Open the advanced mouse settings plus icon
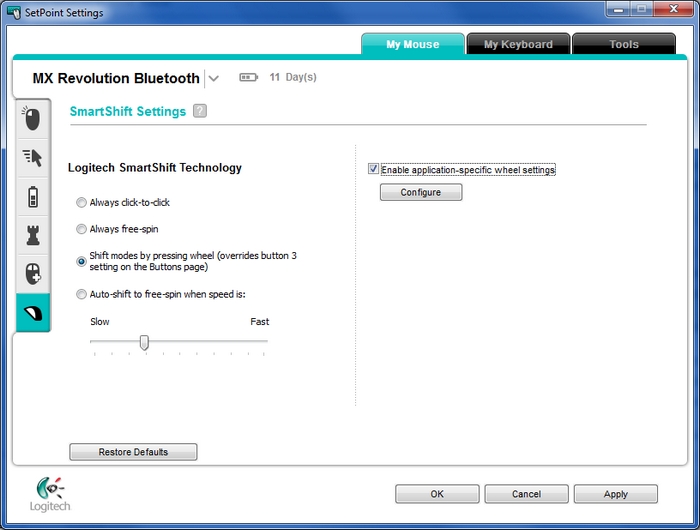Image resolution: width=700 pixels, height=530 pixels. [32, 272]
